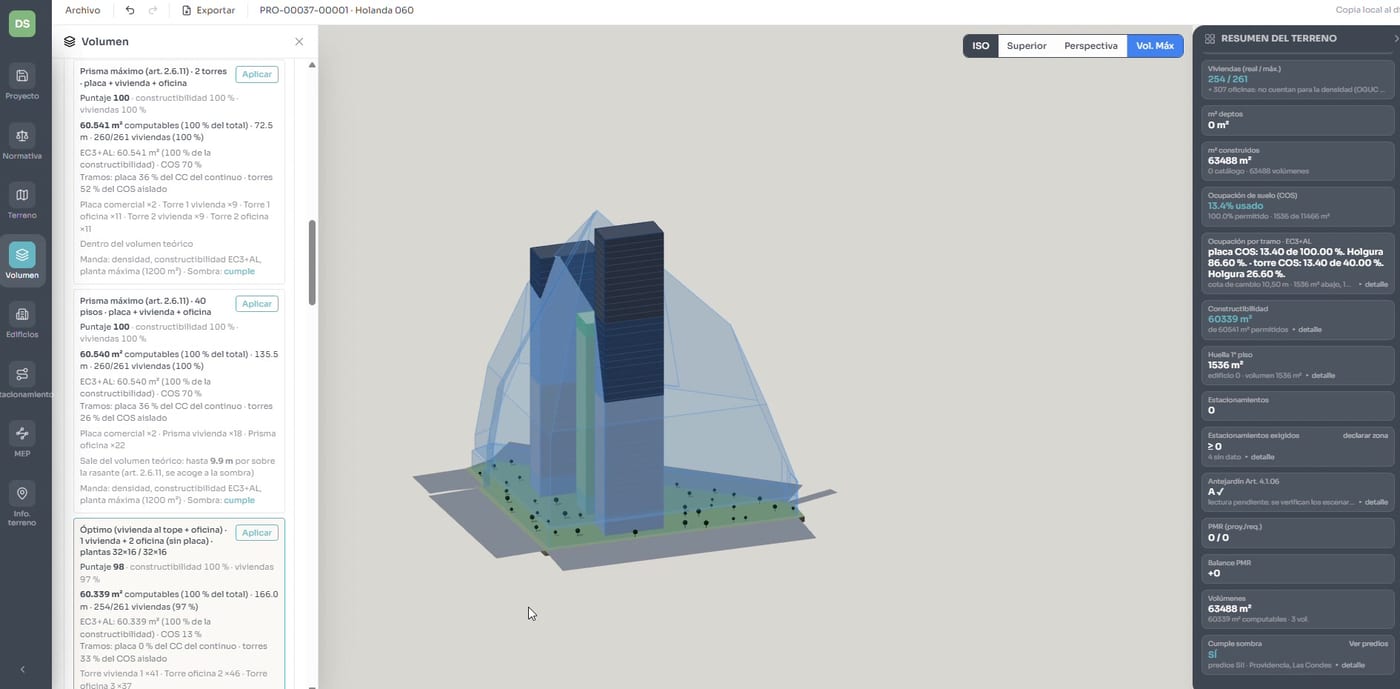Viewport: 1400px width, 689px height.
Task: Apply the Óptimo vivienda al tope option
Action: (x=257, y=533)
